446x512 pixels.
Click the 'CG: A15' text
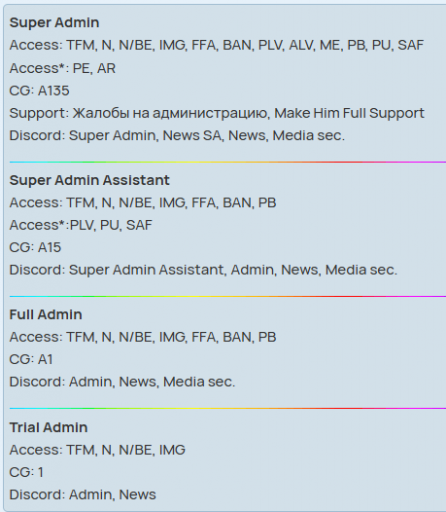pyautogui.click(x=35, y=247)
